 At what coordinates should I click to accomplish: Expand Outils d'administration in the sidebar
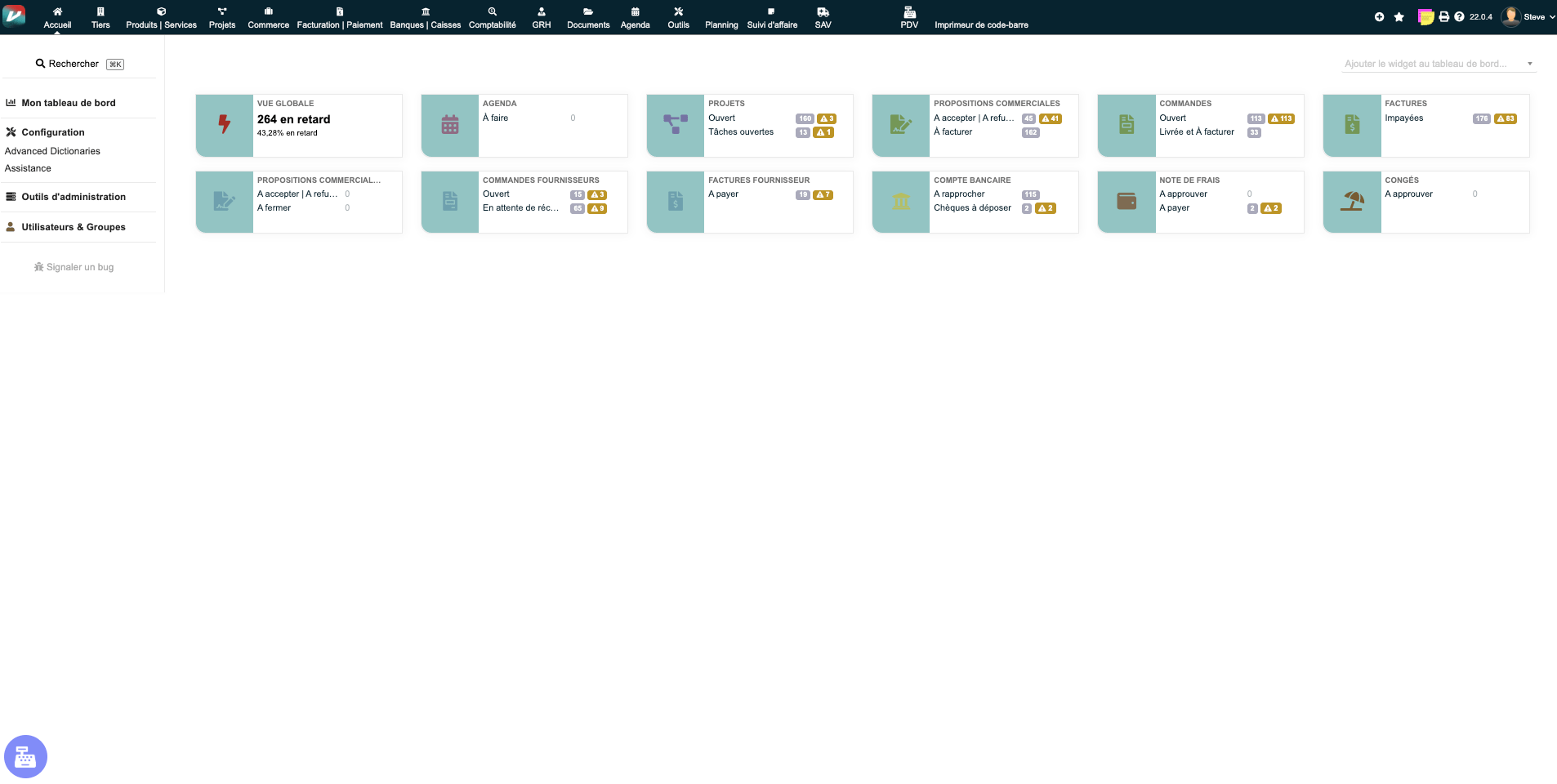coord(74,197)
